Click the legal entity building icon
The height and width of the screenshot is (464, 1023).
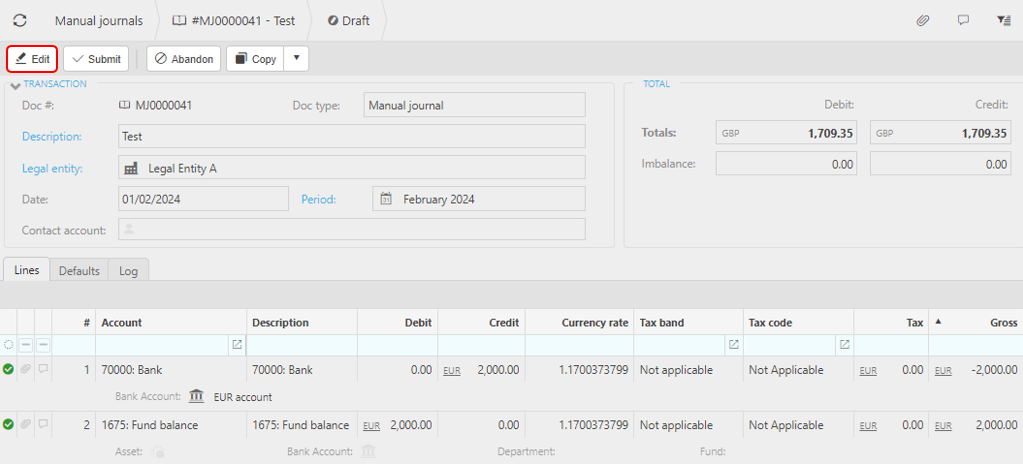pyautogui.click(x=131, y=168)
